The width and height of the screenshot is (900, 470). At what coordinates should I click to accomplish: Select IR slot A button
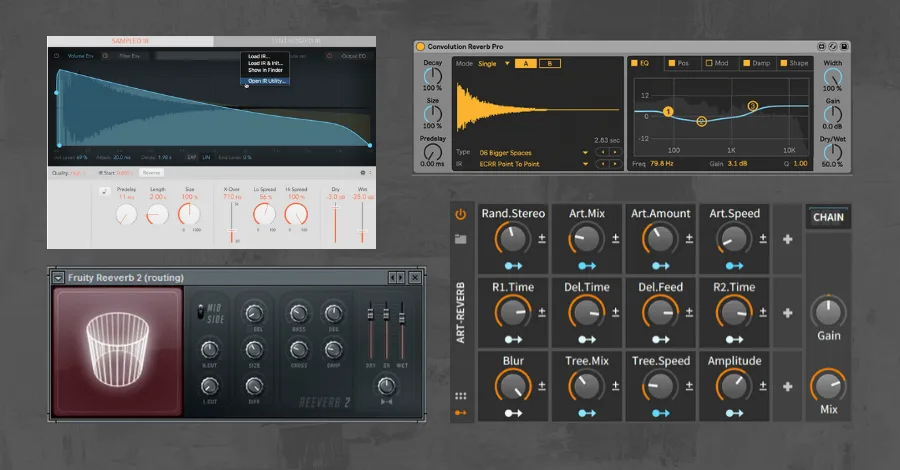click(x=525, y=64)
